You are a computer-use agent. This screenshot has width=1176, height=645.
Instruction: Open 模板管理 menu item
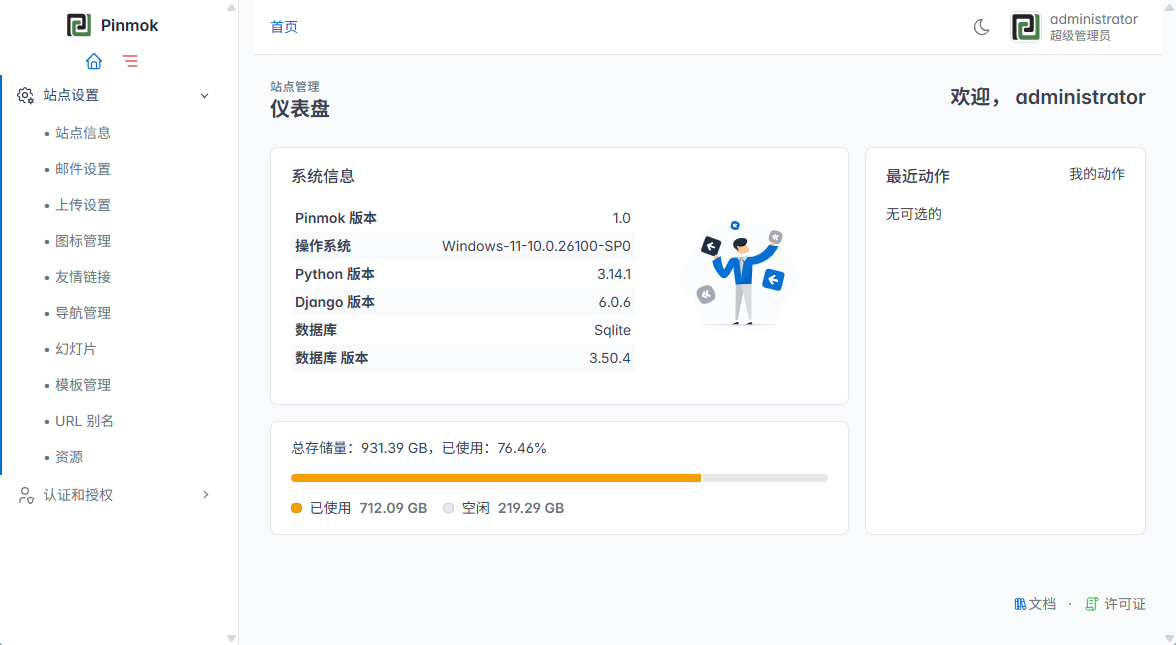[x=82, y=386]
